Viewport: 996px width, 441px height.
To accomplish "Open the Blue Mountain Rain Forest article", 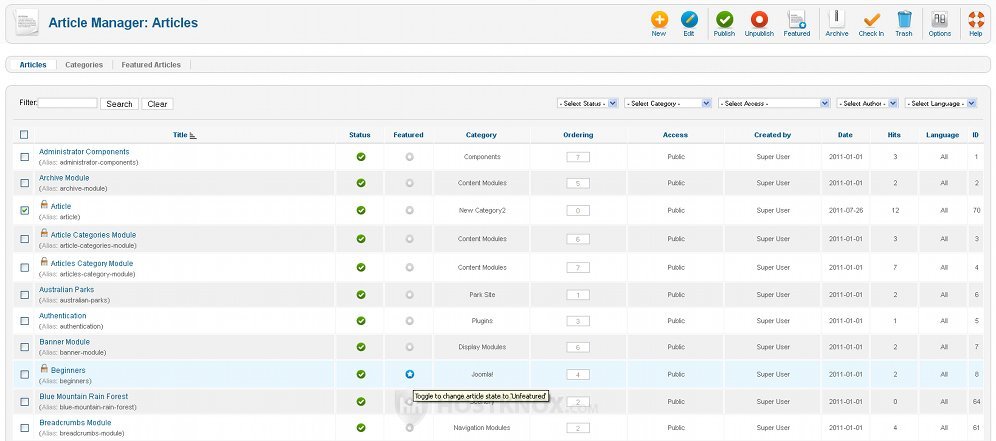I will [x=83, y=397].
